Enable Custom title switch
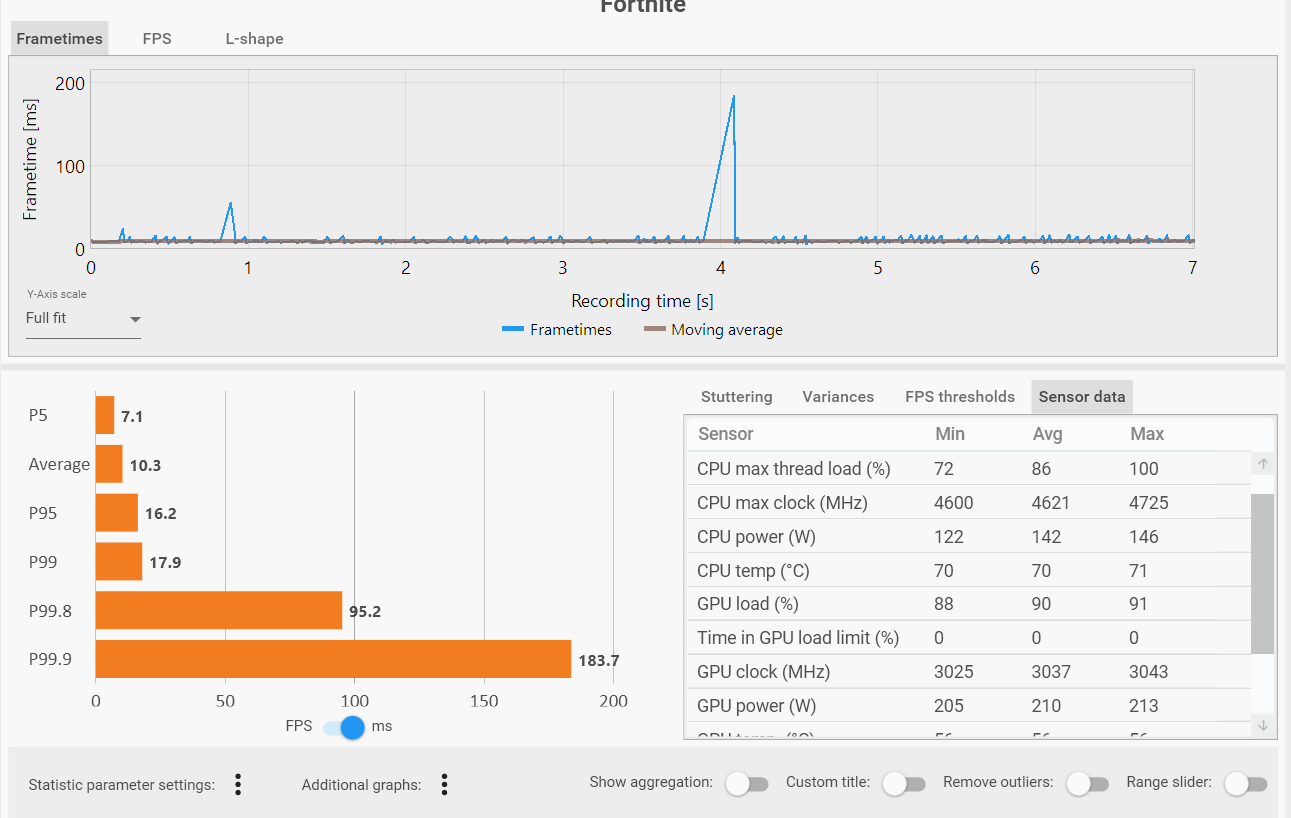 pyautogui.click(x=903, y=783)
